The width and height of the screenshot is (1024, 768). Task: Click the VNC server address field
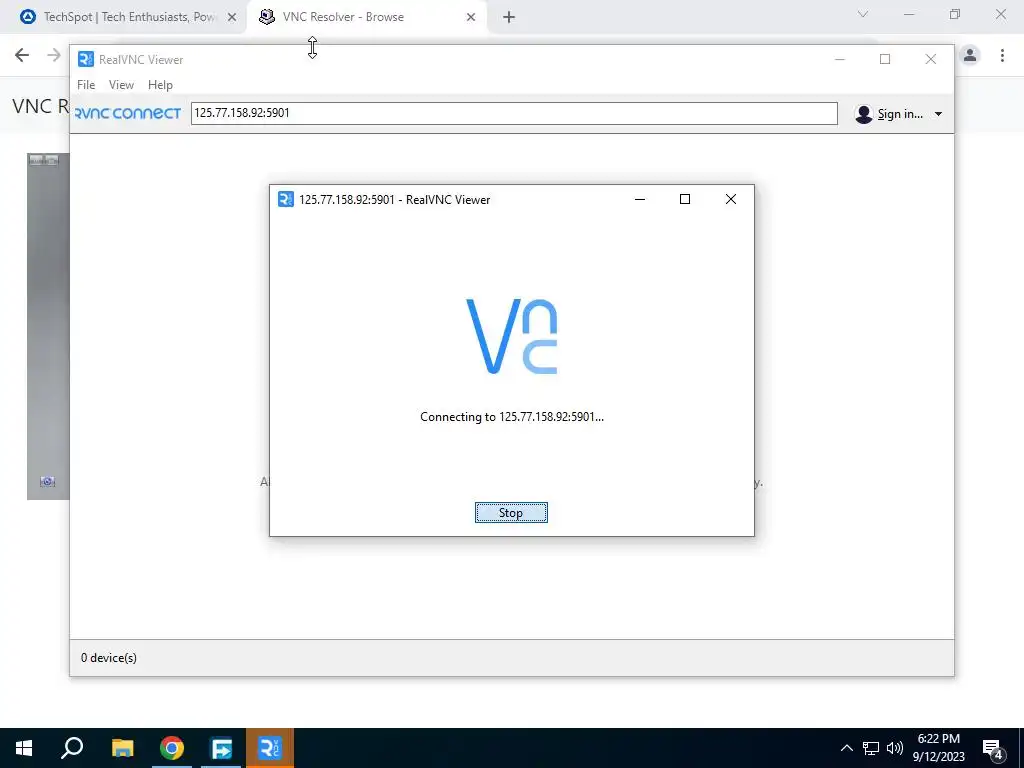[514, 113]
